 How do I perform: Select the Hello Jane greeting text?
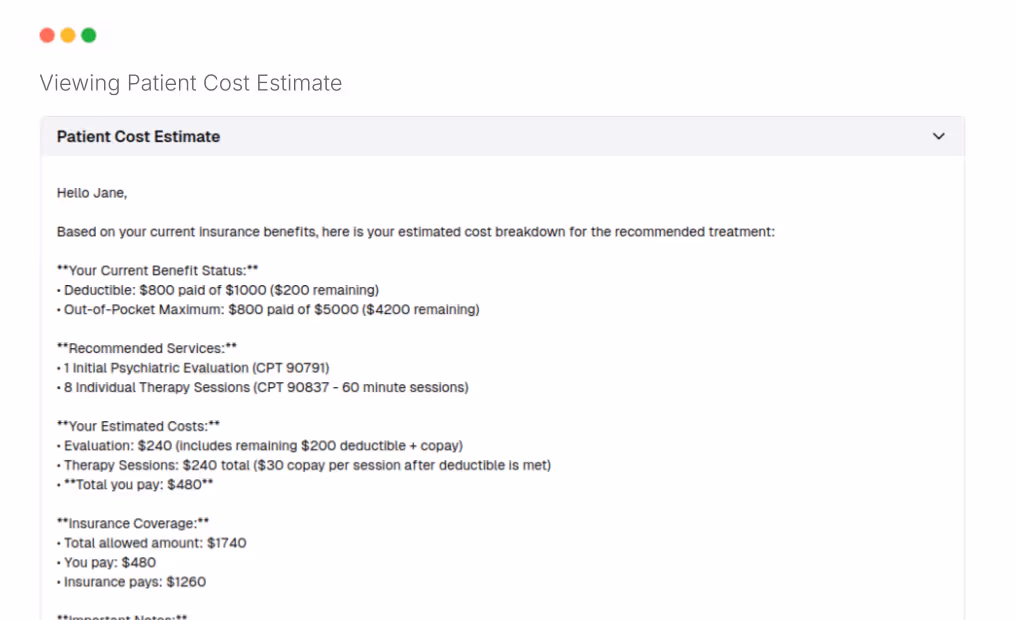92,192
